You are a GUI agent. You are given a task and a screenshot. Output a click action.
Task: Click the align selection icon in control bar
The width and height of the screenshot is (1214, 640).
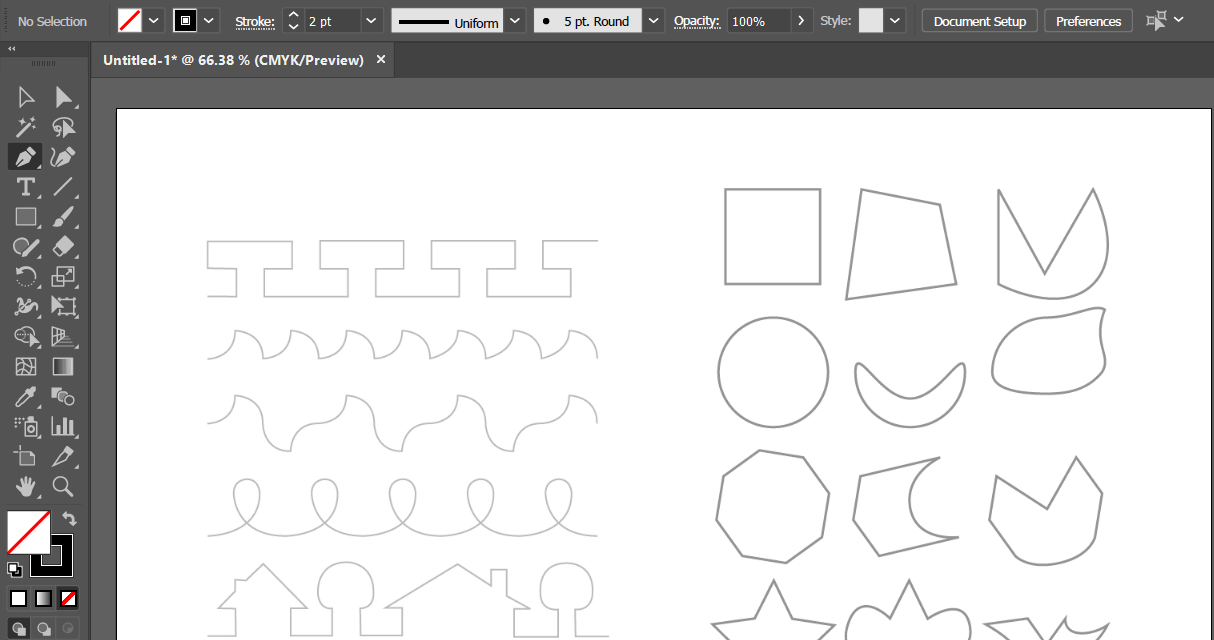point(1157,21)
